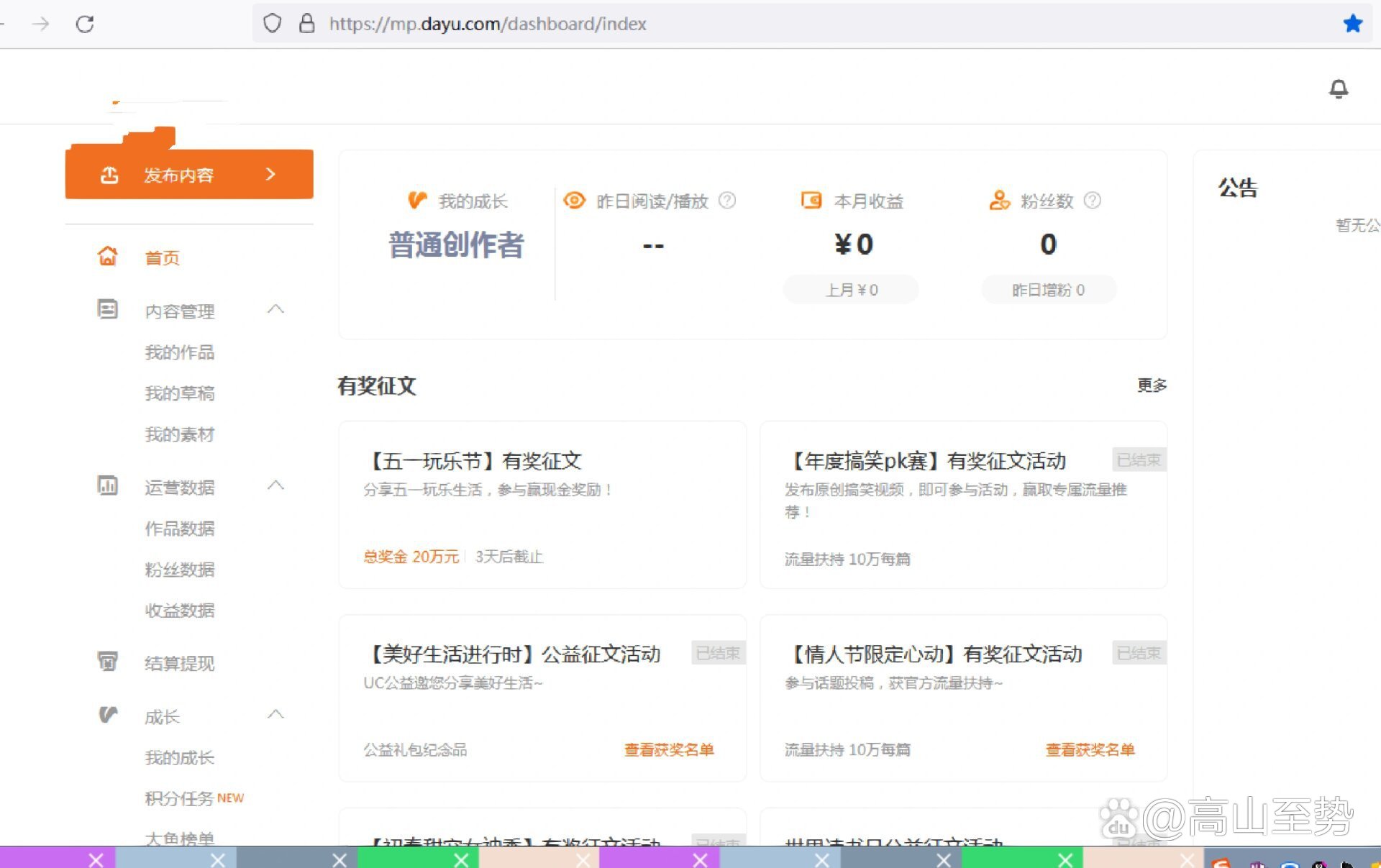Open 我的素材 in the sidebar
The height and width of the screenshot is (868, 1381).
tap(180, 434)
